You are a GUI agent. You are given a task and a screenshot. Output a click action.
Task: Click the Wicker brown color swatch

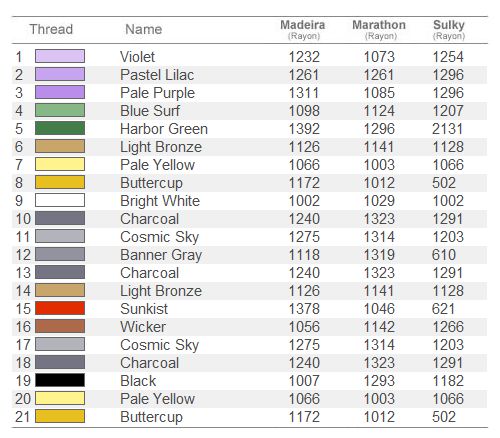tap(60, 326)
